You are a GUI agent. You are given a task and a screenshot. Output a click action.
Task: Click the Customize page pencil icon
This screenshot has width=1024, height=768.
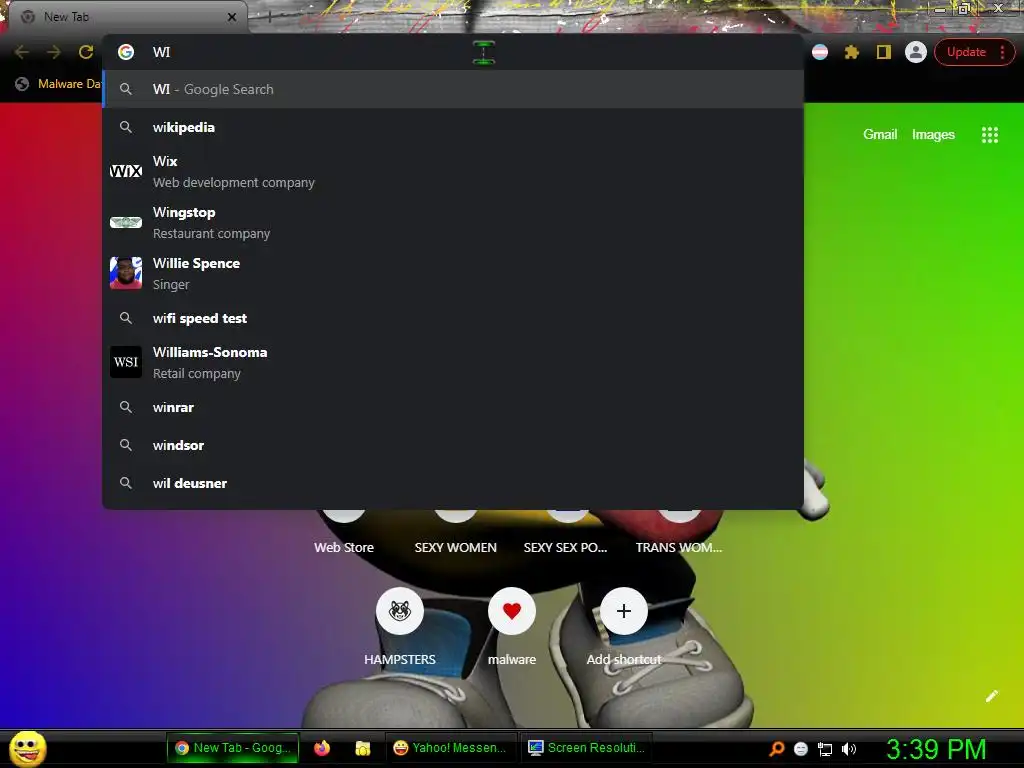[992, 696]
